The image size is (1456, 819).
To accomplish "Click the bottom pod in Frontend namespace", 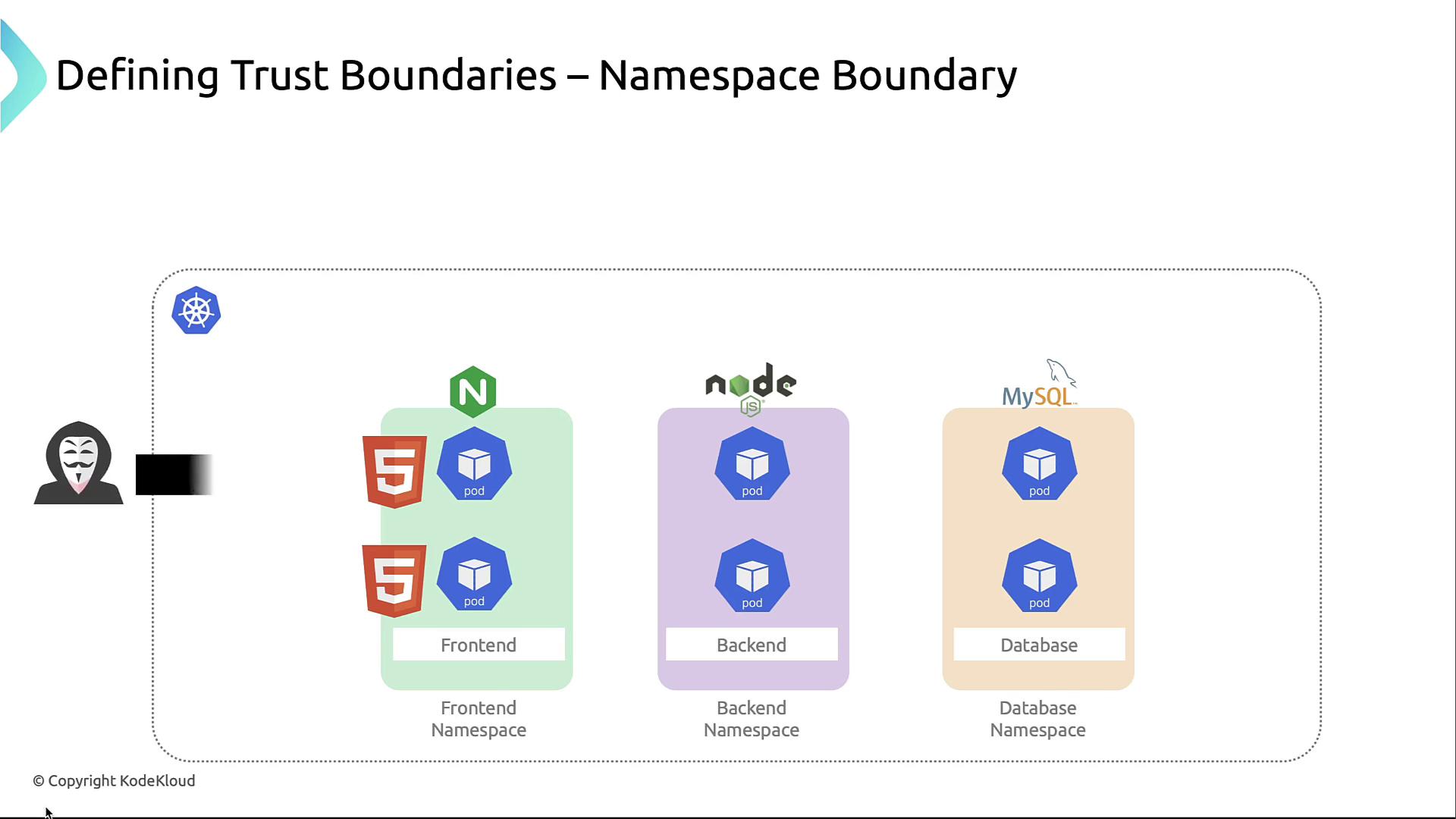I will [x=474, y=574].
